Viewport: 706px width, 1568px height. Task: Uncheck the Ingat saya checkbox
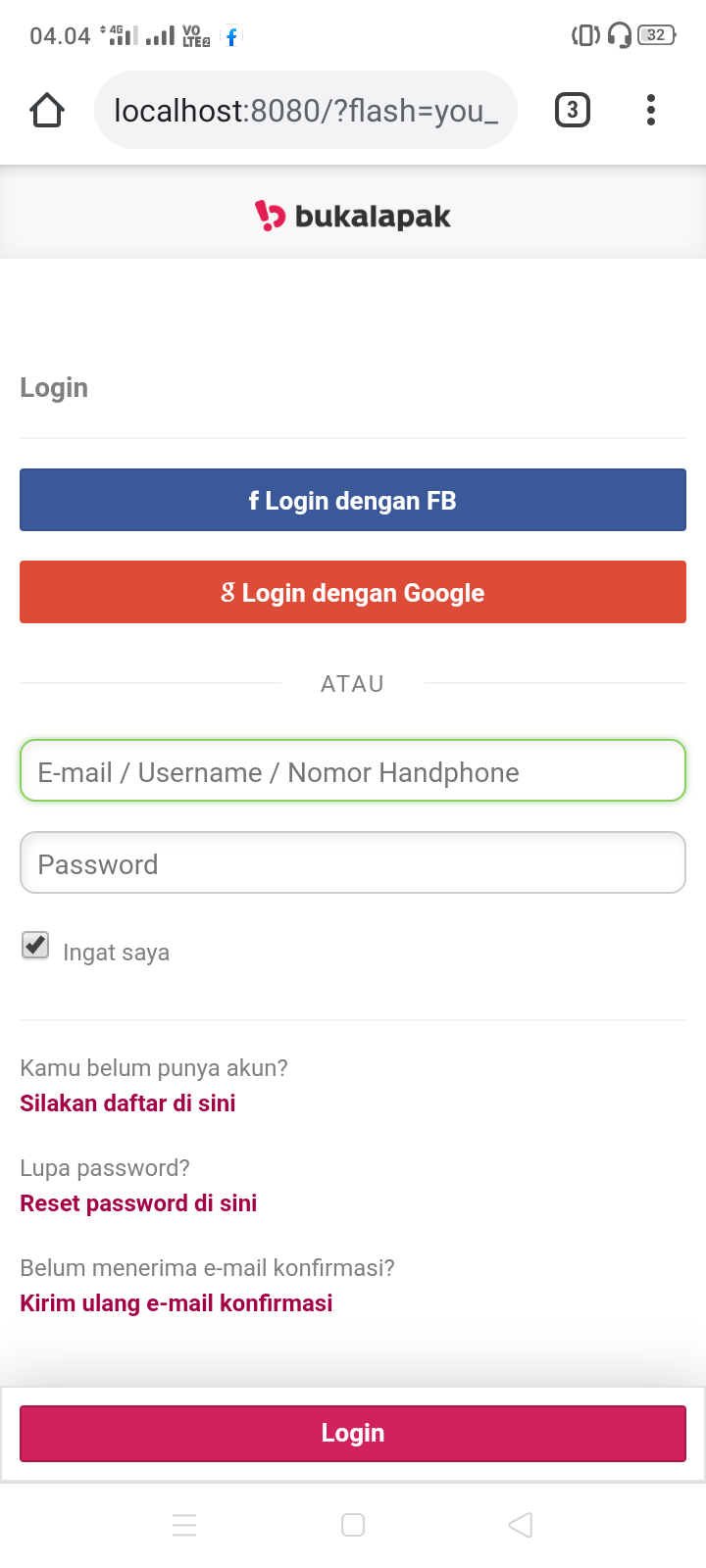(35, 946)
